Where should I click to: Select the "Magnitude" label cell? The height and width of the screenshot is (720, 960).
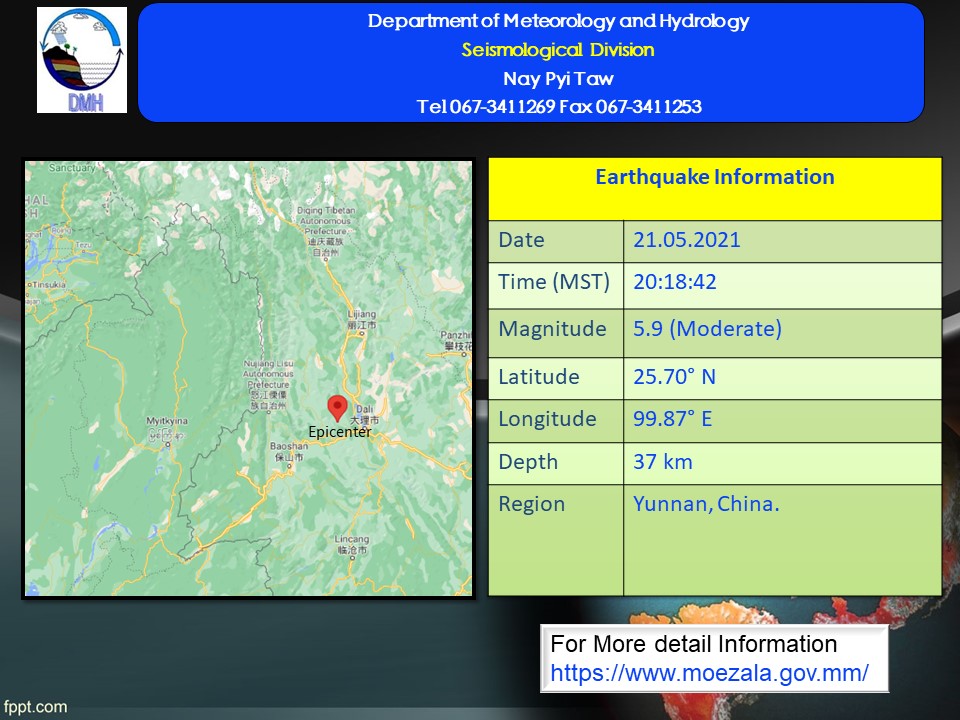pyautogui.click(x=556, y=333)
